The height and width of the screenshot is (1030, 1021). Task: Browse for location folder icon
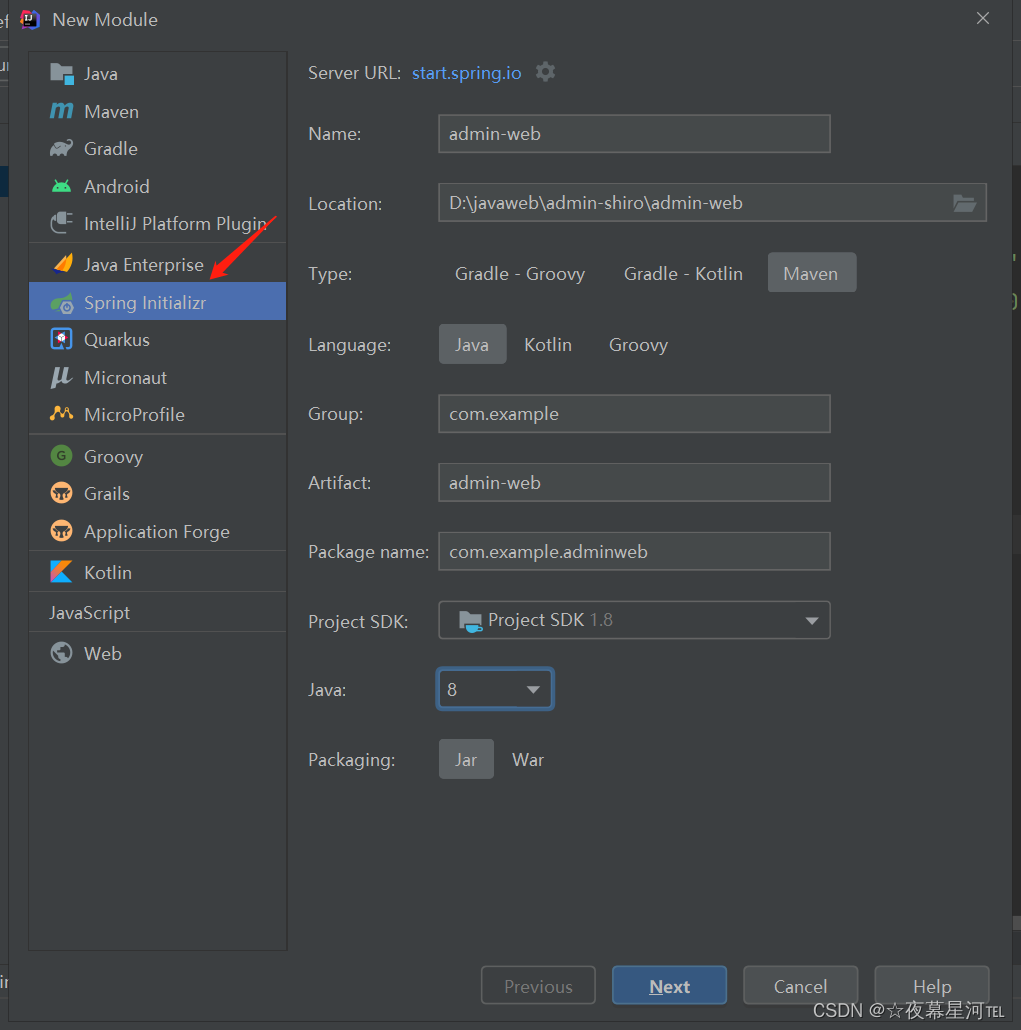964,203
